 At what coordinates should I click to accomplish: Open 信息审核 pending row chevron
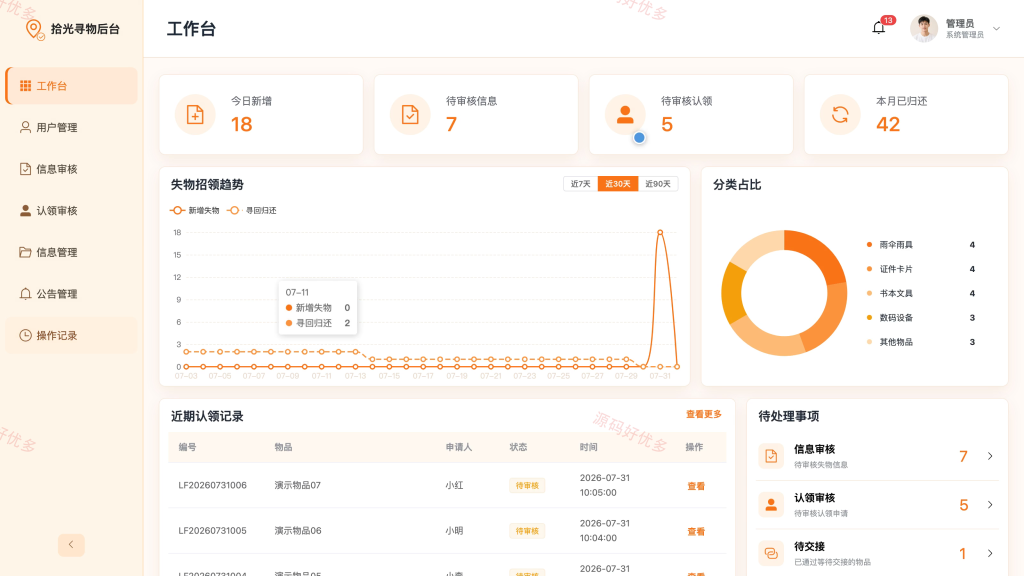pyautogui.click(x=990, y=456)
